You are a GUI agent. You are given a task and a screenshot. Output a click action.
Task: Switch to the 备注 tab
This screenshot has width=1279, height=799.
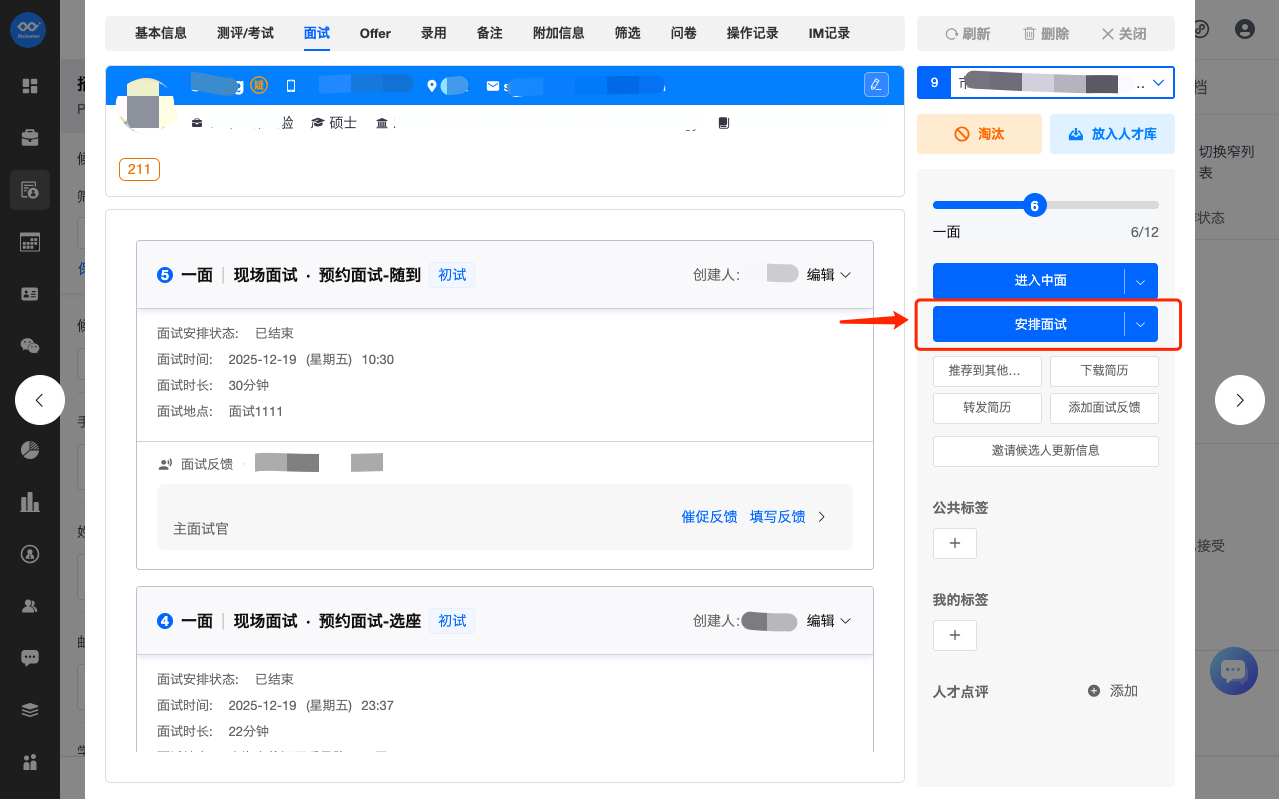[x=490, y=33]
